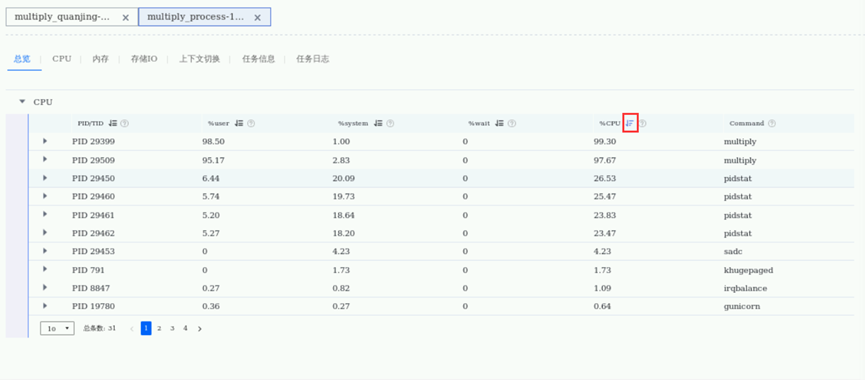The width and height of the screenshot is (865, 380).
Task: Click the gunicorn command cell
Action: (x=742, y=307)
